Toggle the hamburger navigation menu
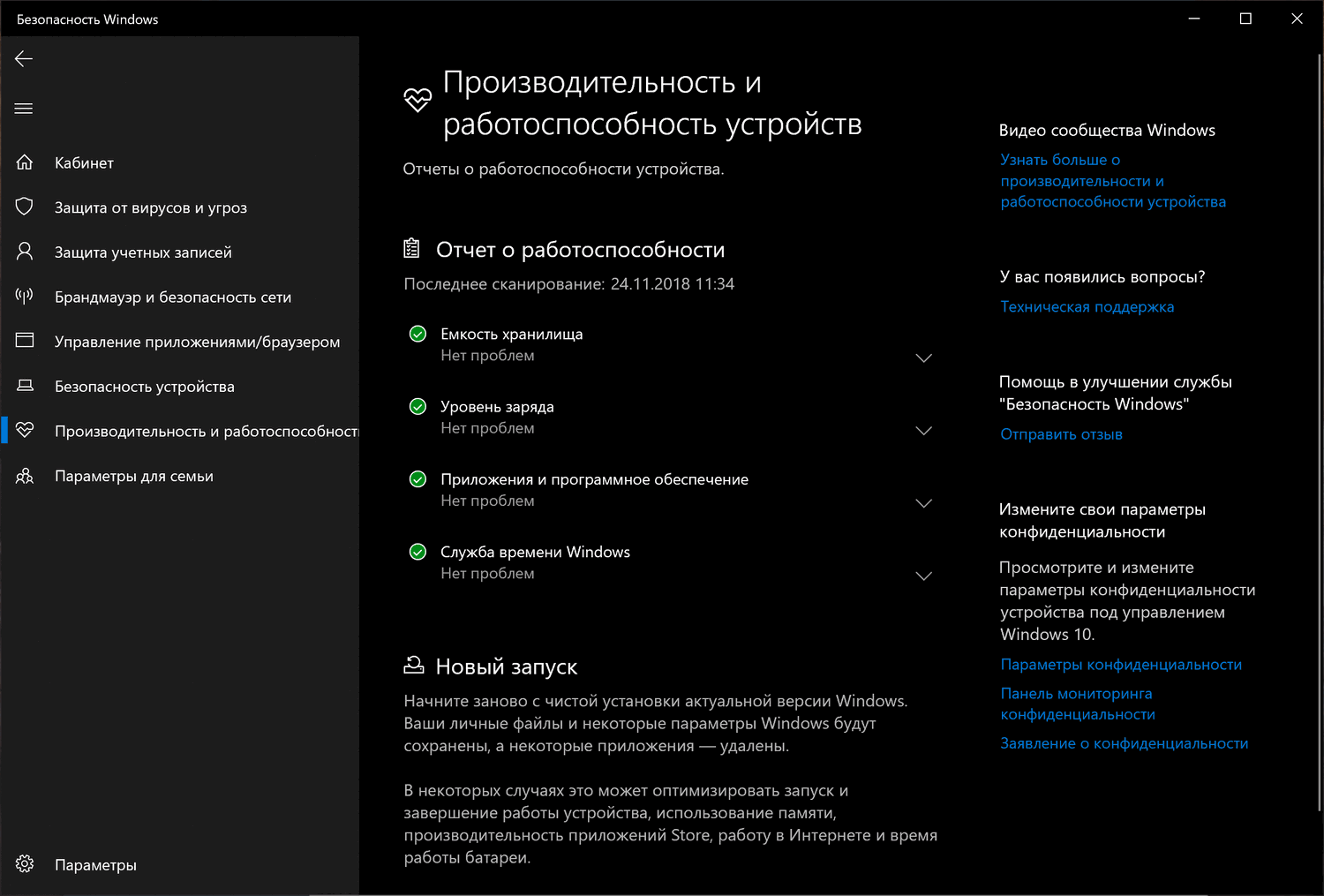 24,109
